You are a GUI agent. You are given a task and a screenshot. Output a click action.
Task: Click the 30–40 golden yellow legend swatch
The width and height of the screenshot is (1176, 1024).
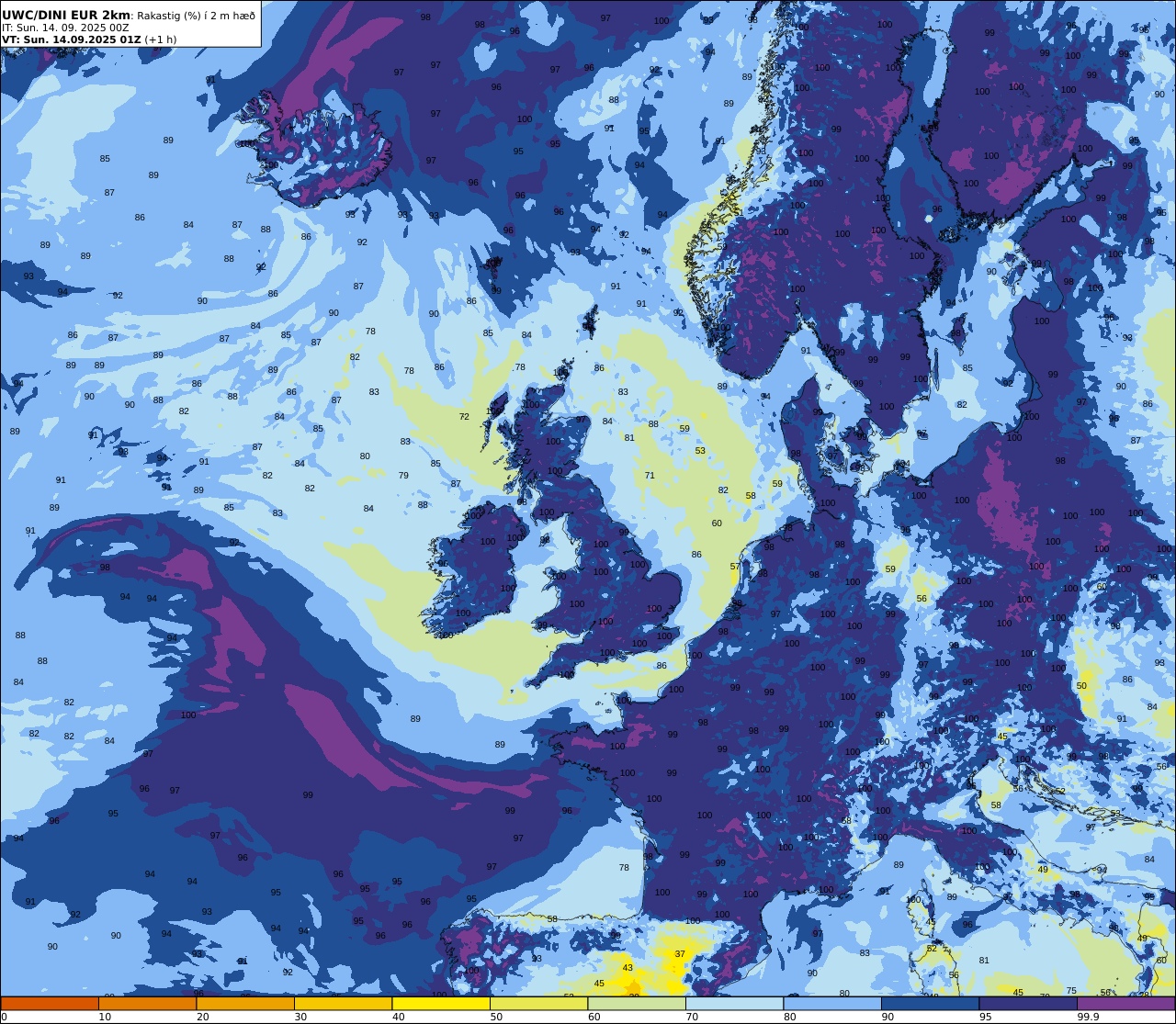(x=343, y=1004)
